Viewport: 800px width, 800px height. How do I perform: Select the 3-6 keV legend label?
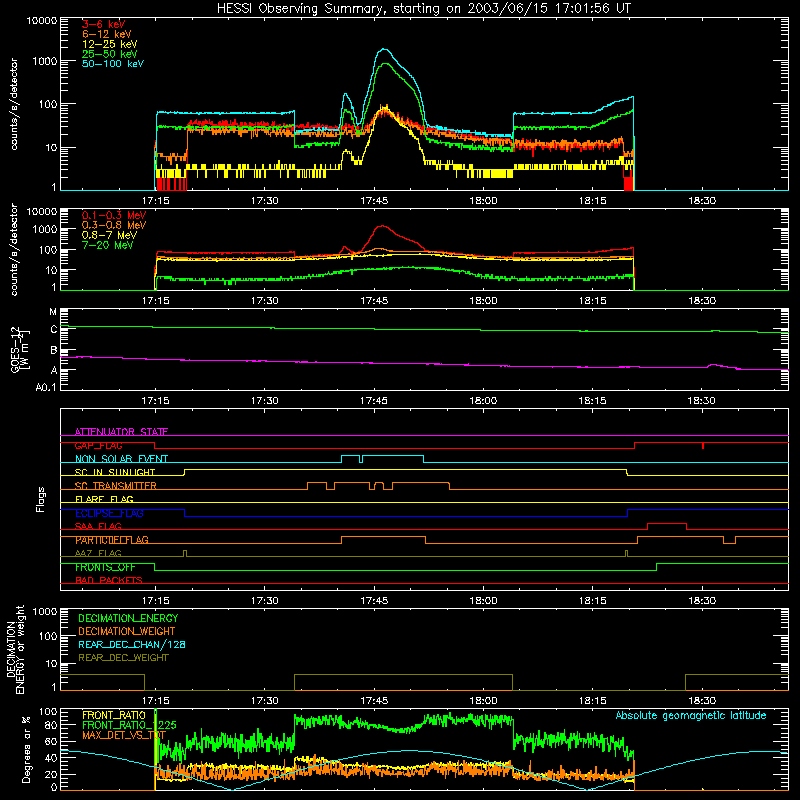click(x=103, y=24)
